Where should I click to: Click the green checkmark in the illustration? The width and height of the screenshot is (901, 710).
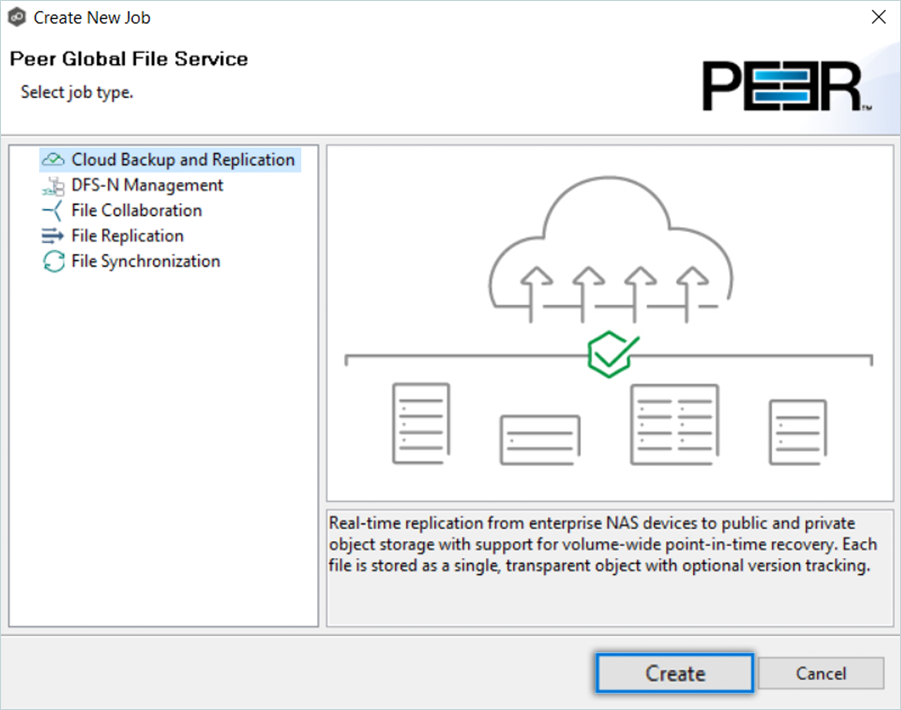[611, 350]
